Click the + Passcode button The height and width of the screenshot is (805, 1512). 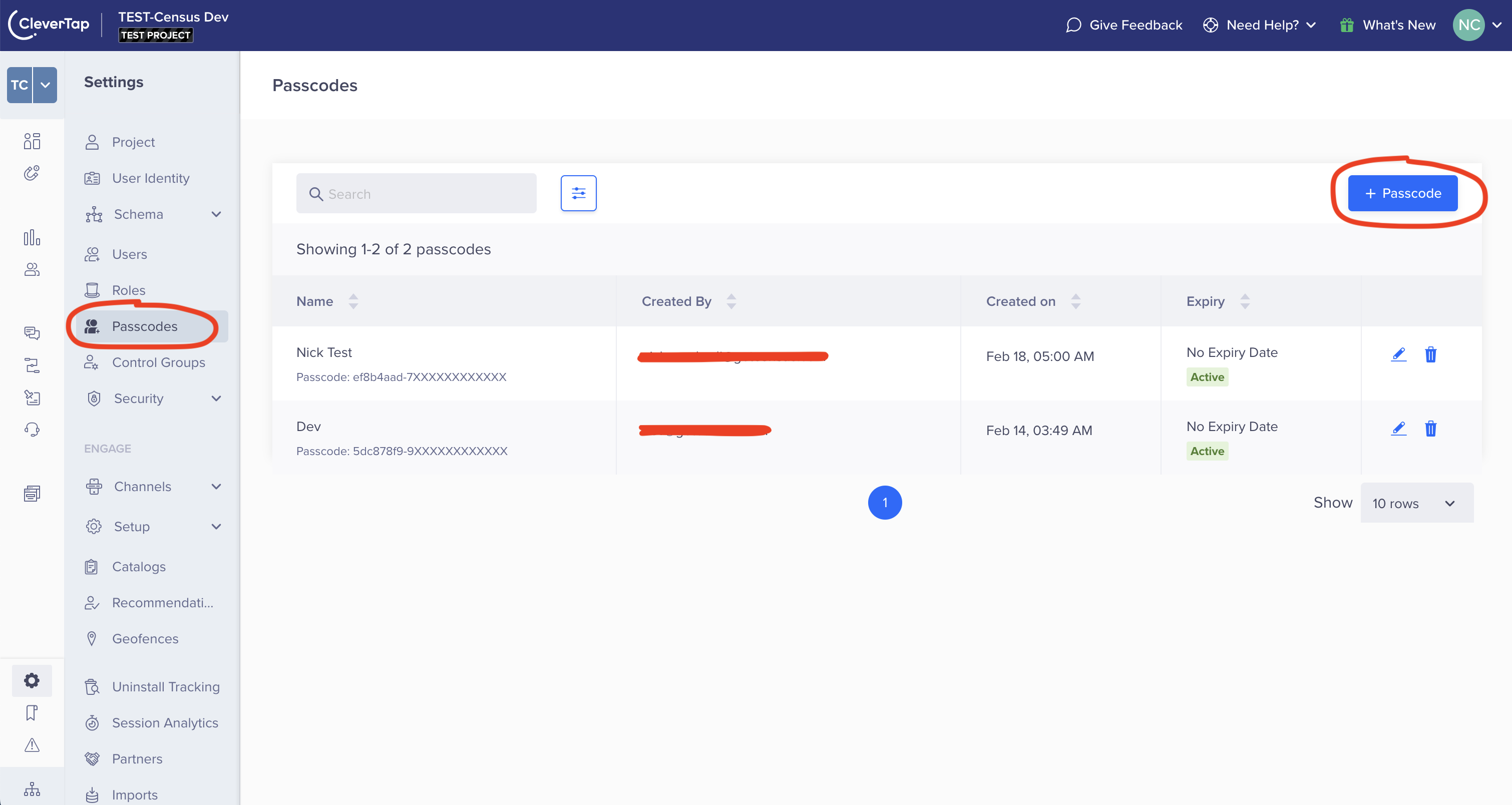tap(1402, 193)
